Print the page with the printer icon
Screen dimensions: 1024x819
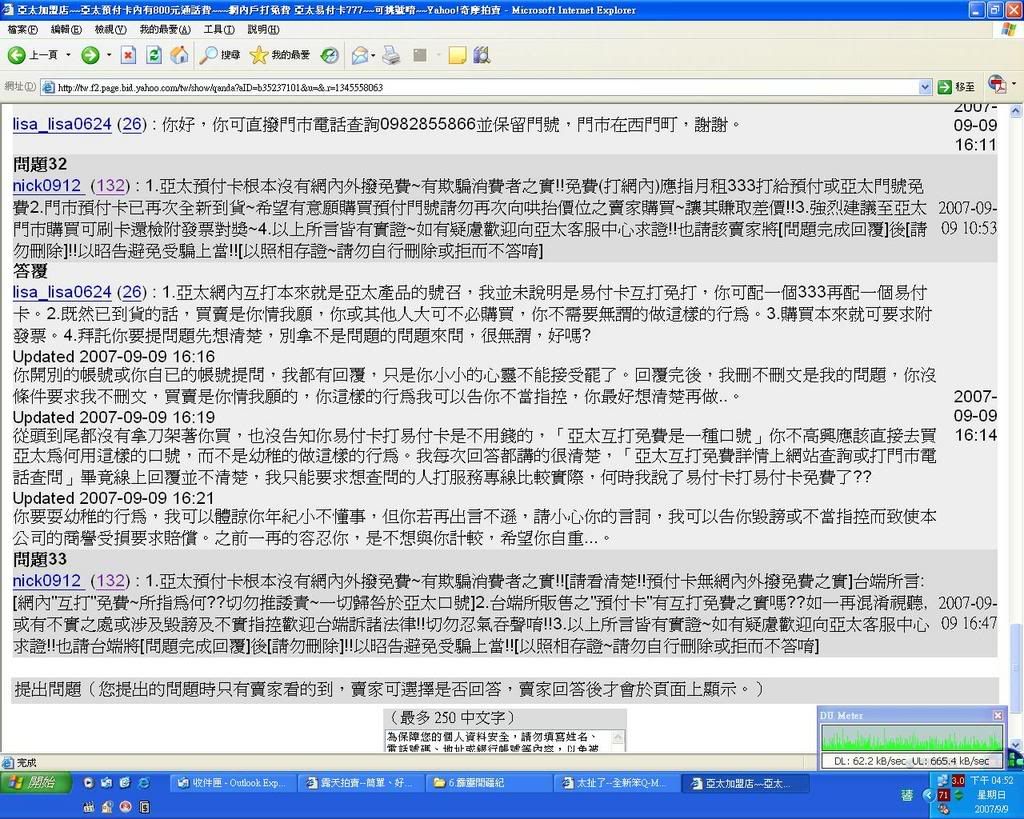[391, 56]
